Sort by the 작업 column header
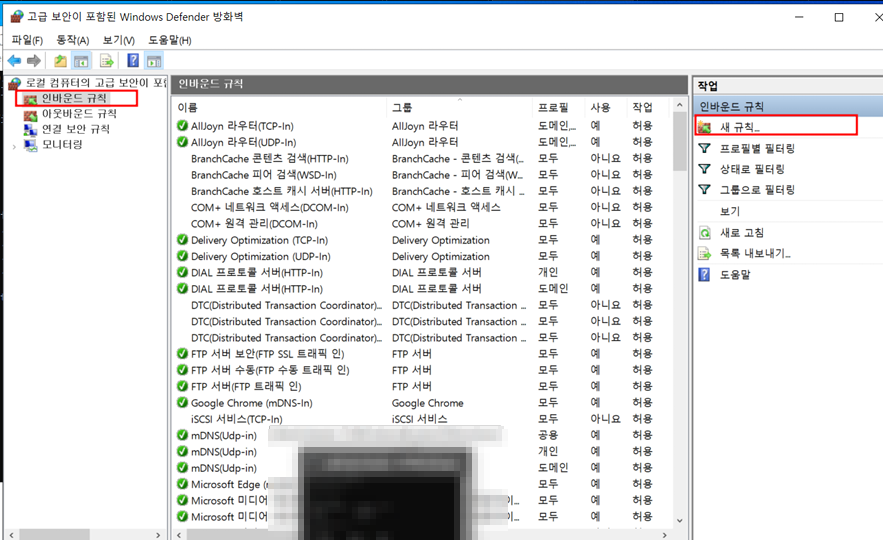Screen dimensions: 886x540 point(647,107)
